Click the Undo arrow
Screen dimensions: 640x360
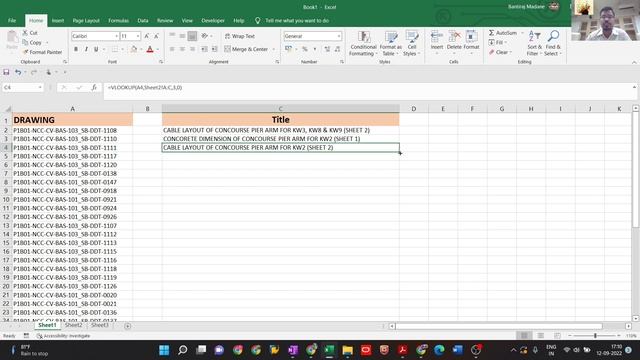coord(18,72)
